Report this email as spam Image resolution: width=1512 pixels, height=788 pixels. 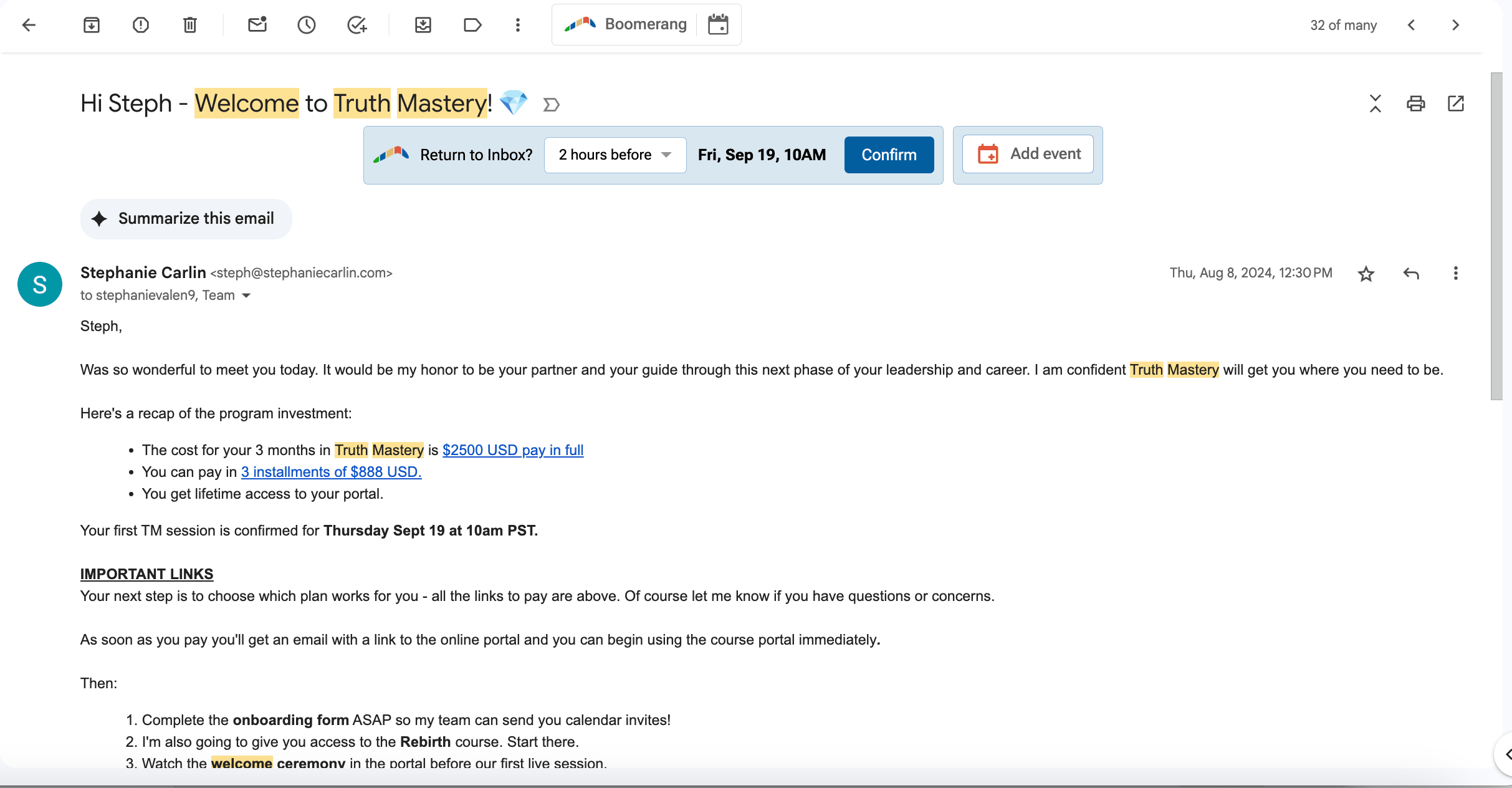[141, 25]
